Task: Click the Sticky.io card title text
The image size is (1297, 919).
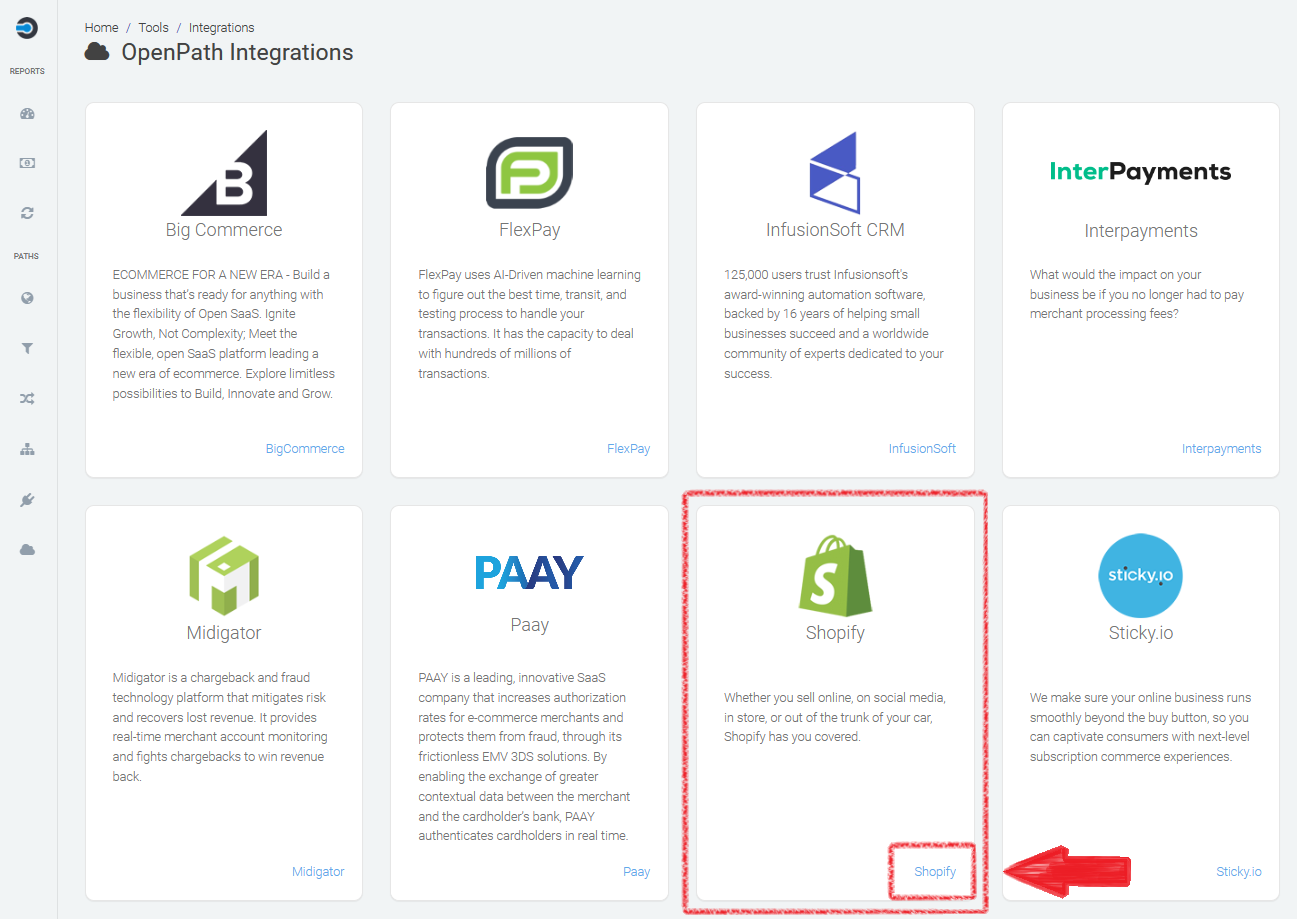Action: [x=1141, y=633]
